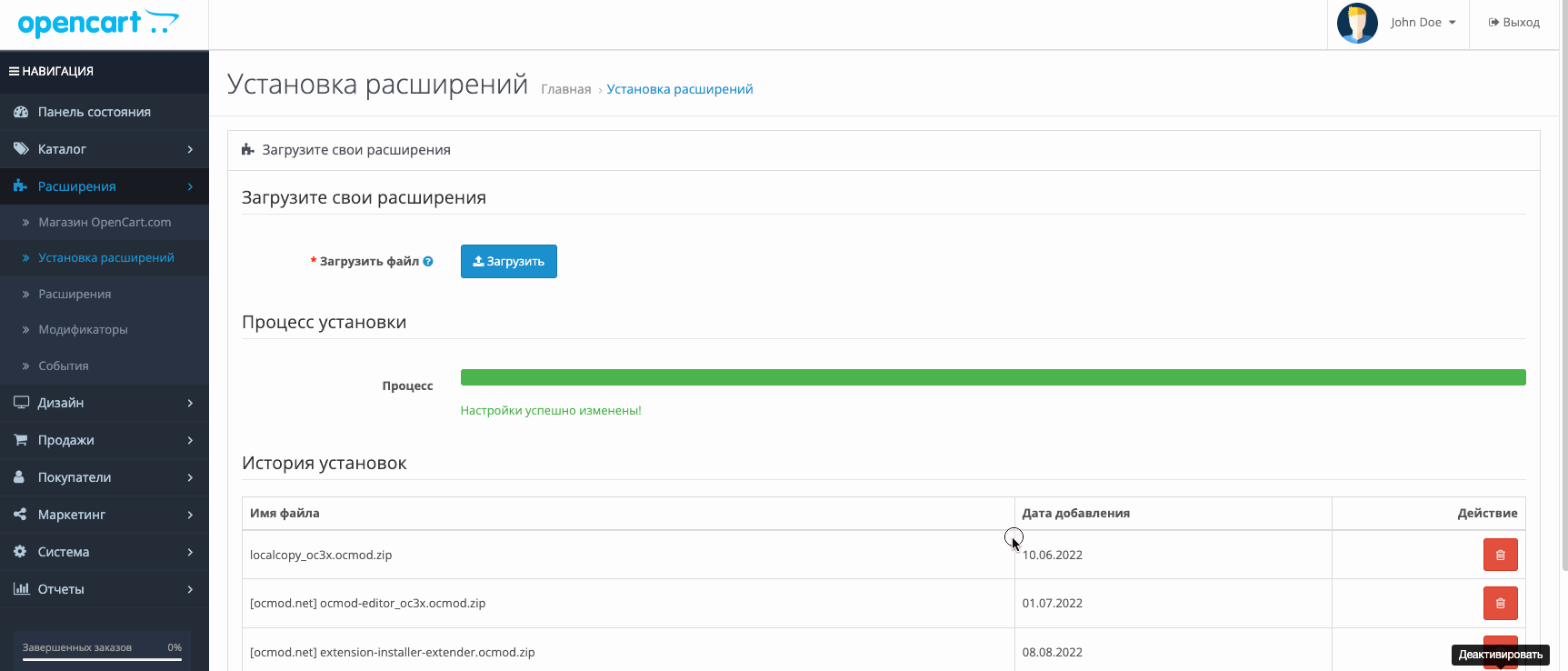Screen dimensions: 1568x671
Task: Click Выход logout link
Action: 1514,23
